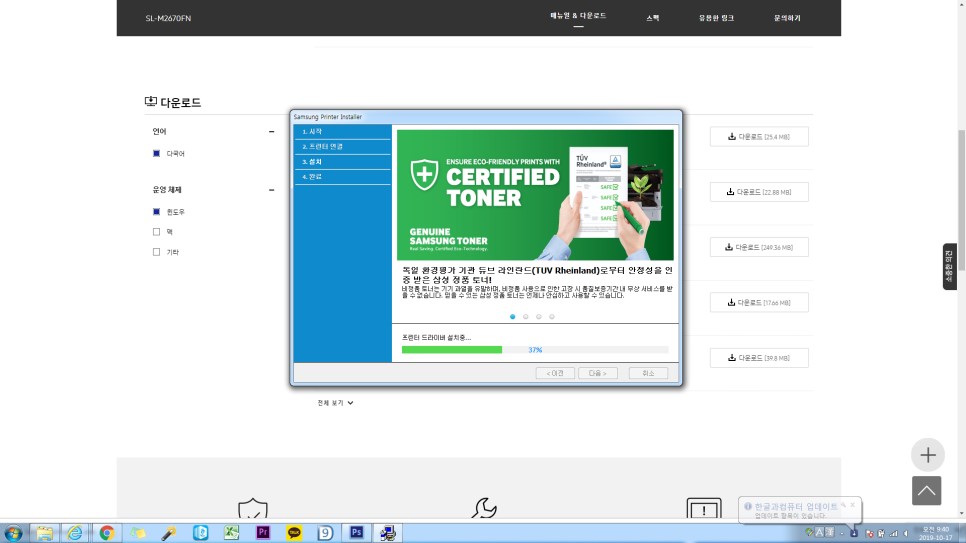This screenshot has height=543, width=966.
Task: Download the 22.88 MB file
Action: coord(759,192)
